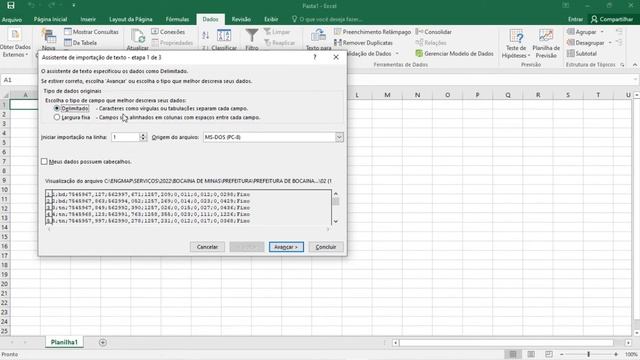640x360 pixels.
Task: Open Validação de Dados dropdown arrow
Action: [397, 54]
